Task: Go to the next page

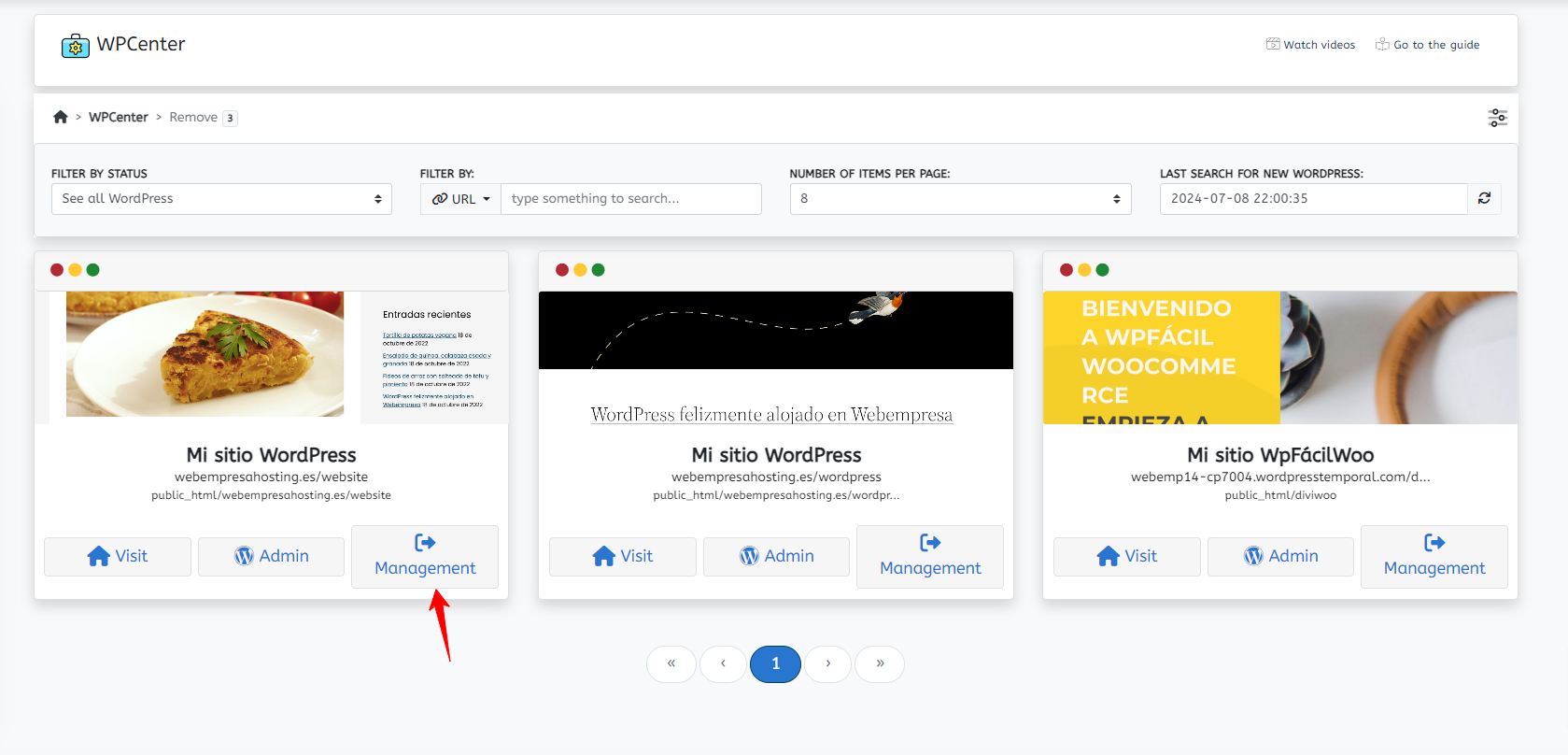Action: (827, 663)
